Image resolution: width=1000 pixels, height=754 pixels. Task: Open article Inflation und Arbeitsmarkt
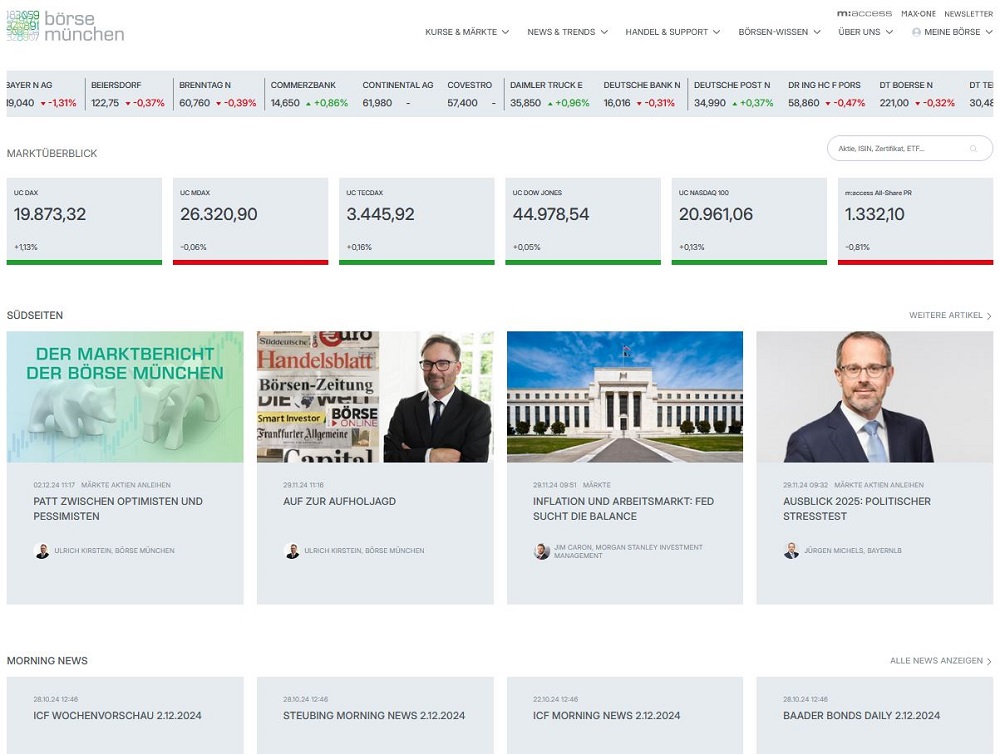(623, 509)
